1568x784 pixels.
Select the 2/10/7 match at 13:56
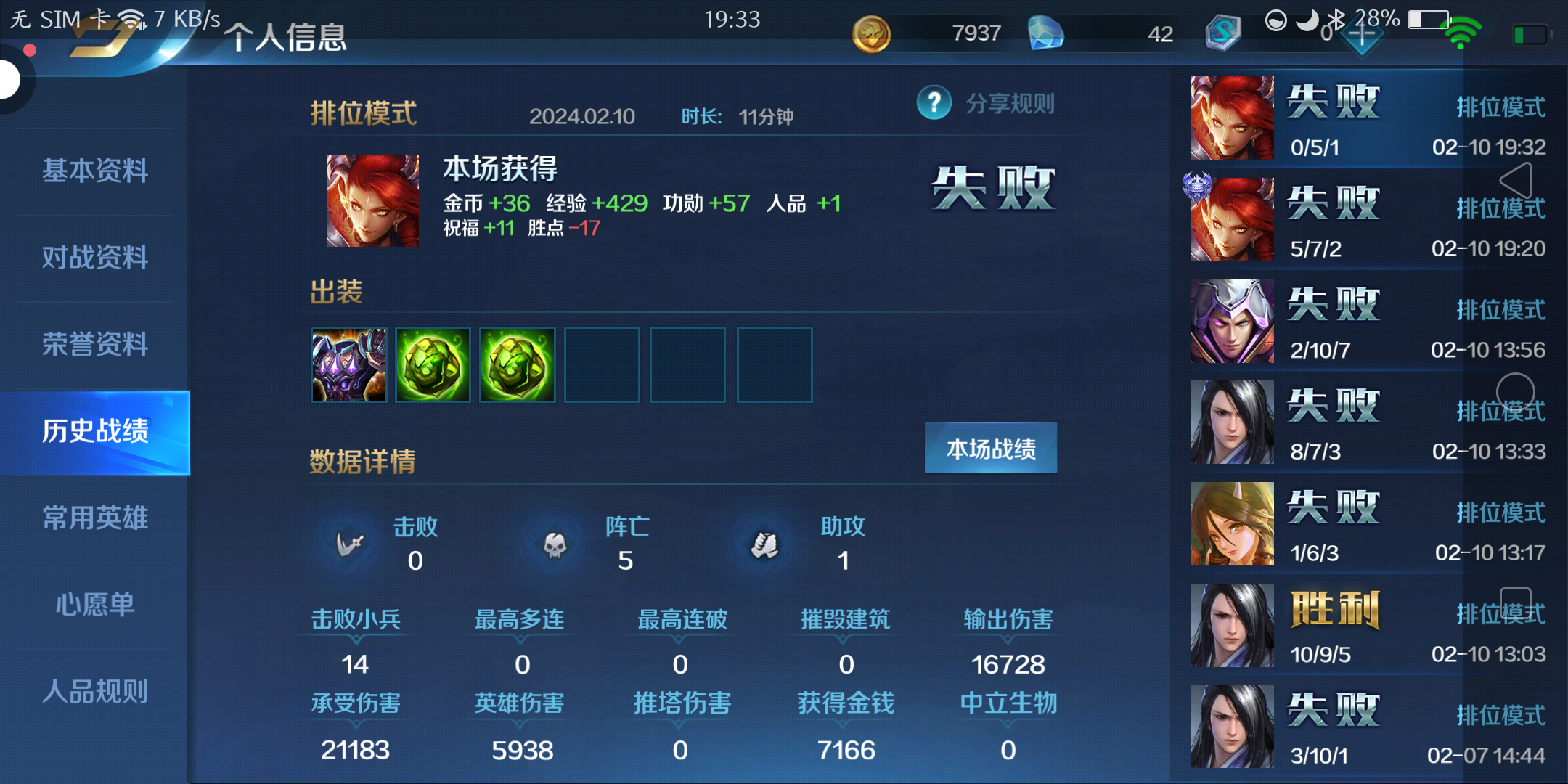pyautogui.click(x=1369, y=321)
